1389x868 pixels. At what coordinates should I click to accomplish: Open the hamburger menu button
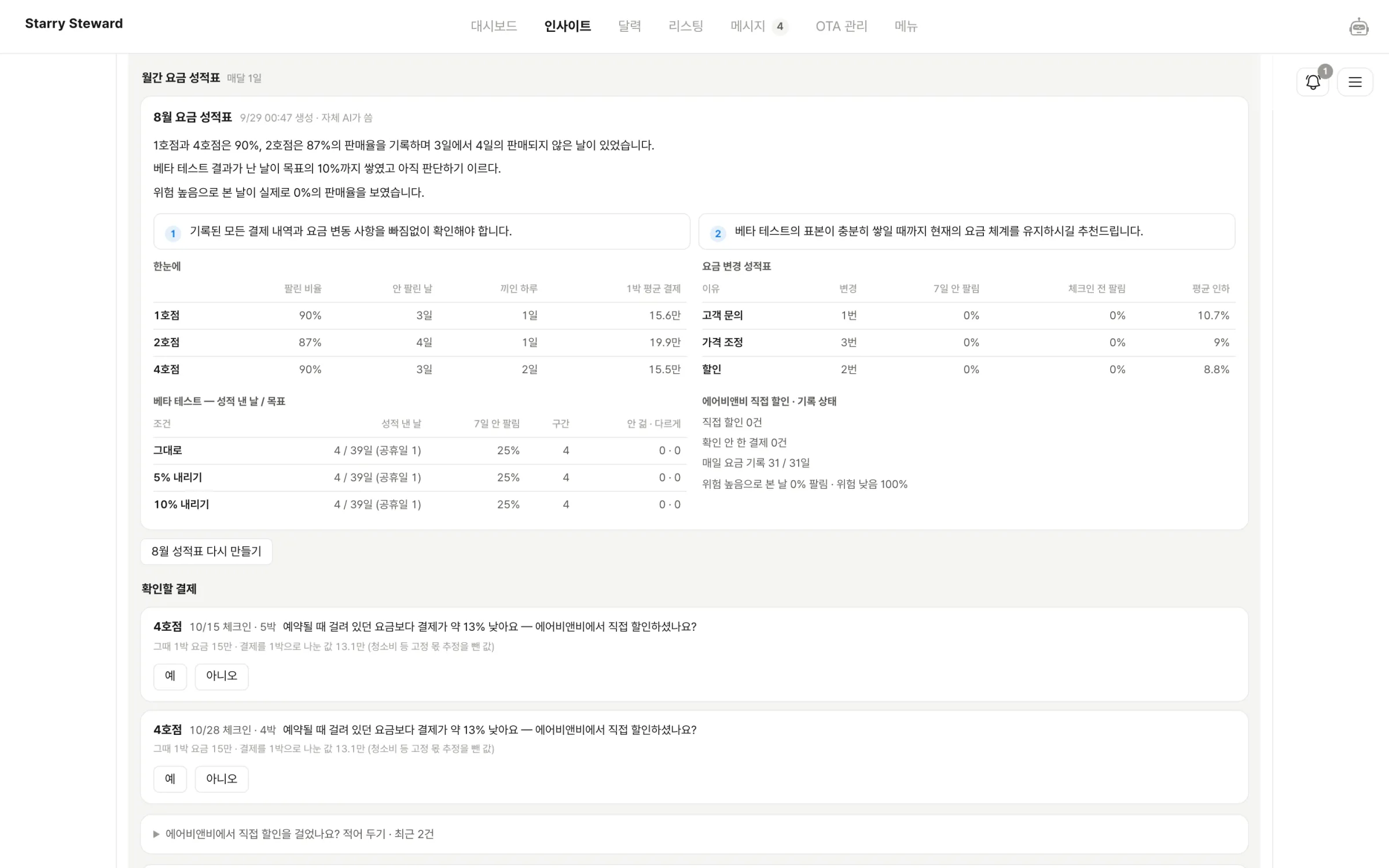pos(1355,82)
